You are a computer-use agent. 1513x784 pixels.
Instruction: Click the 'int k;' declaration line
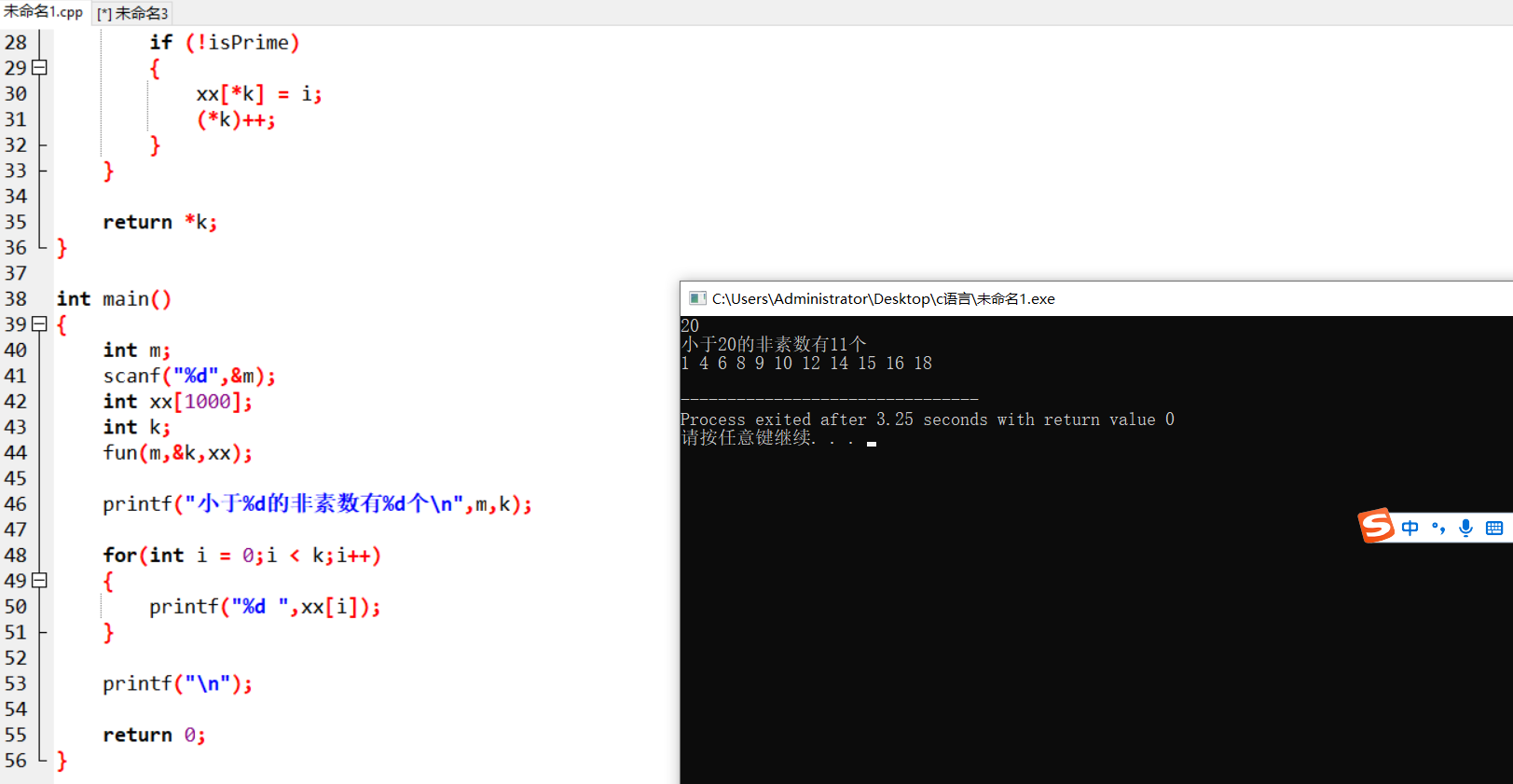(x=136, y=427)
